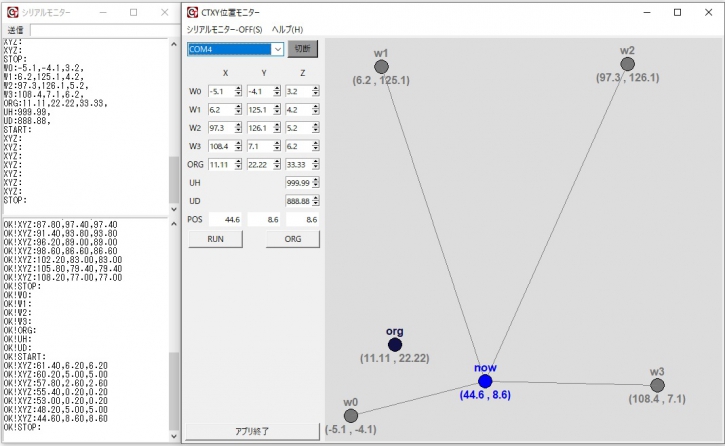The image size is (725, 446).
Task: Adjust the UH value spinner
Action: pyautogui.click(x=317, y=183)
